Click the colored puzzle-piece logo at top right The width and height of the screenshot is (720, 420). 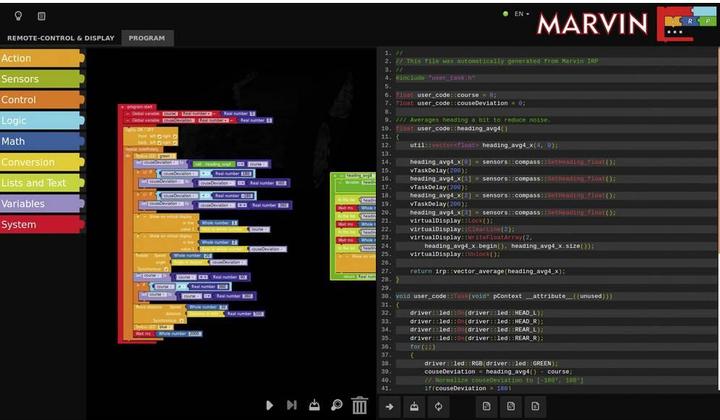686,24
